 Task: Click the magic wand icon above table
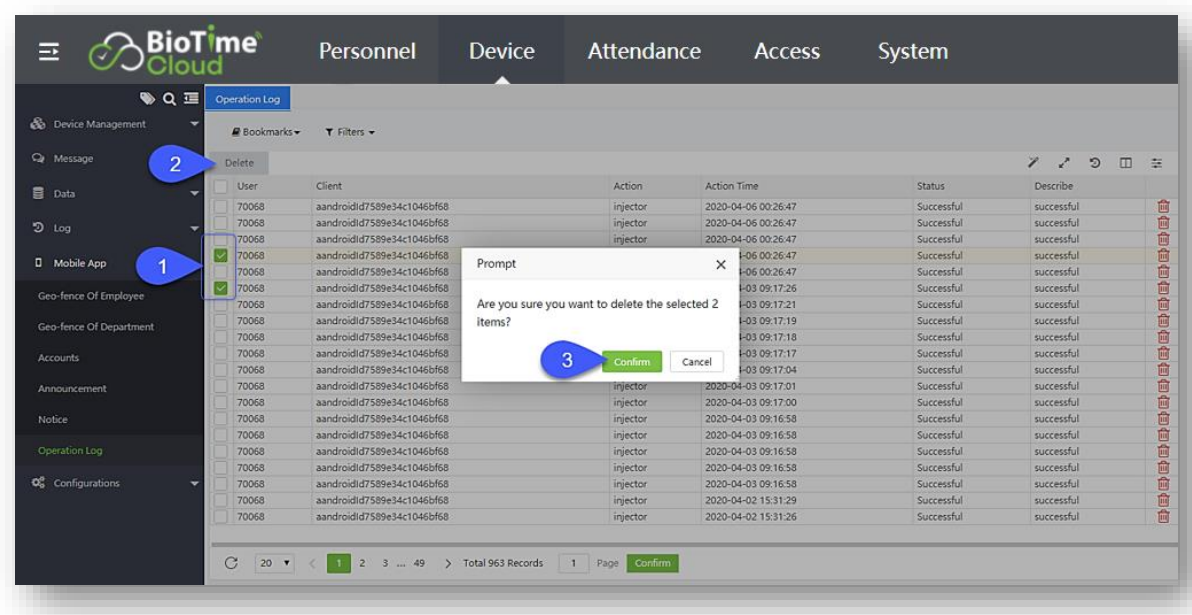pos(1035,163)
